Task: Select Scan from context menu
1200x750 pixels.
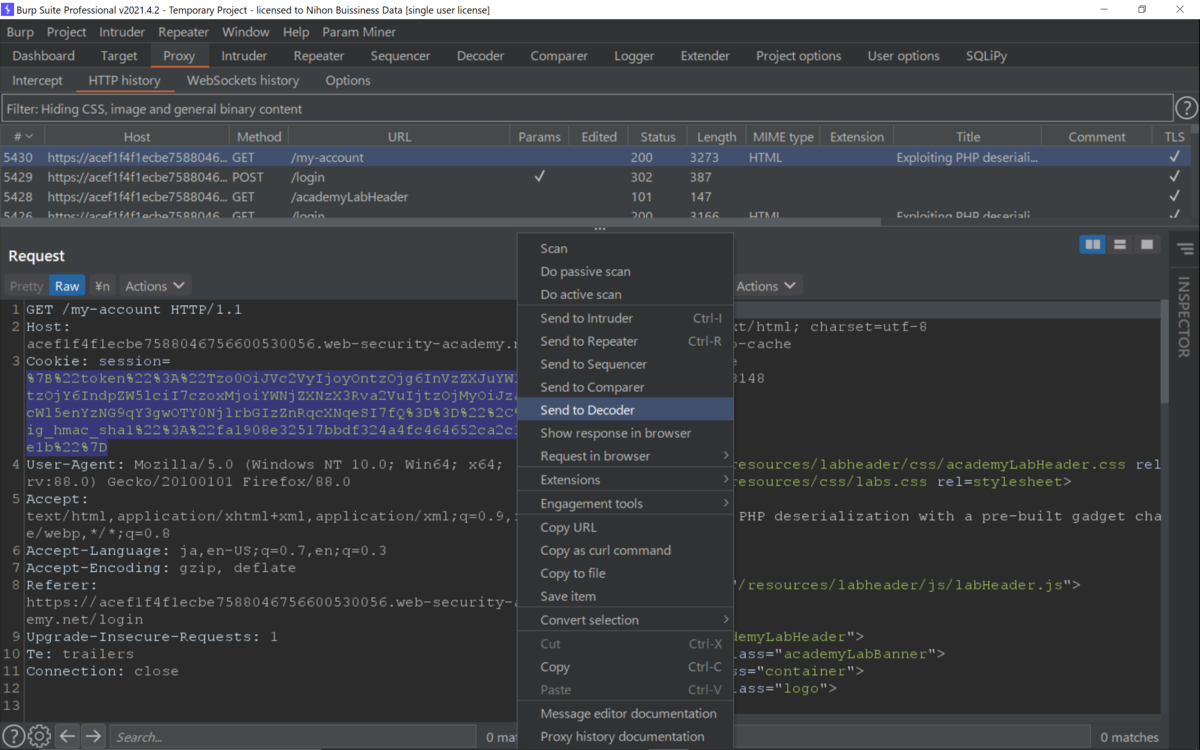Action: (x=625, y=249)
